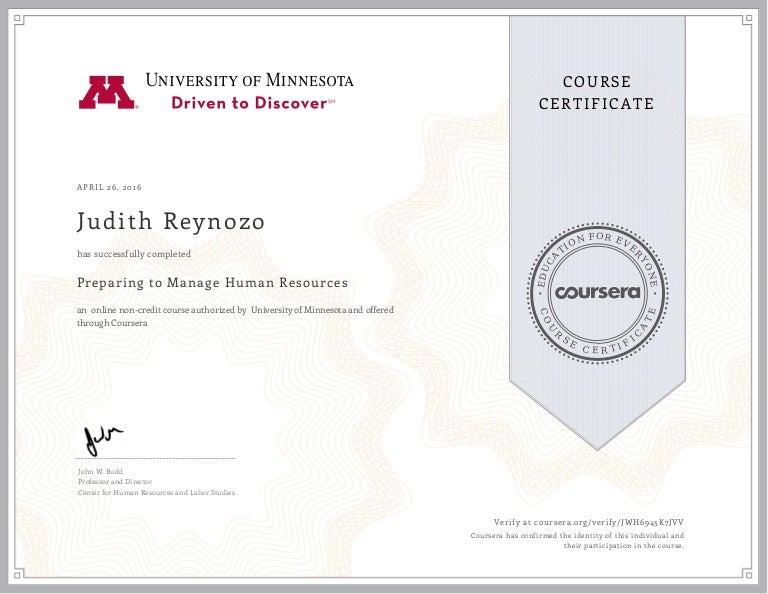Click the recipient name Judith Reynozo

click(171, 221)
